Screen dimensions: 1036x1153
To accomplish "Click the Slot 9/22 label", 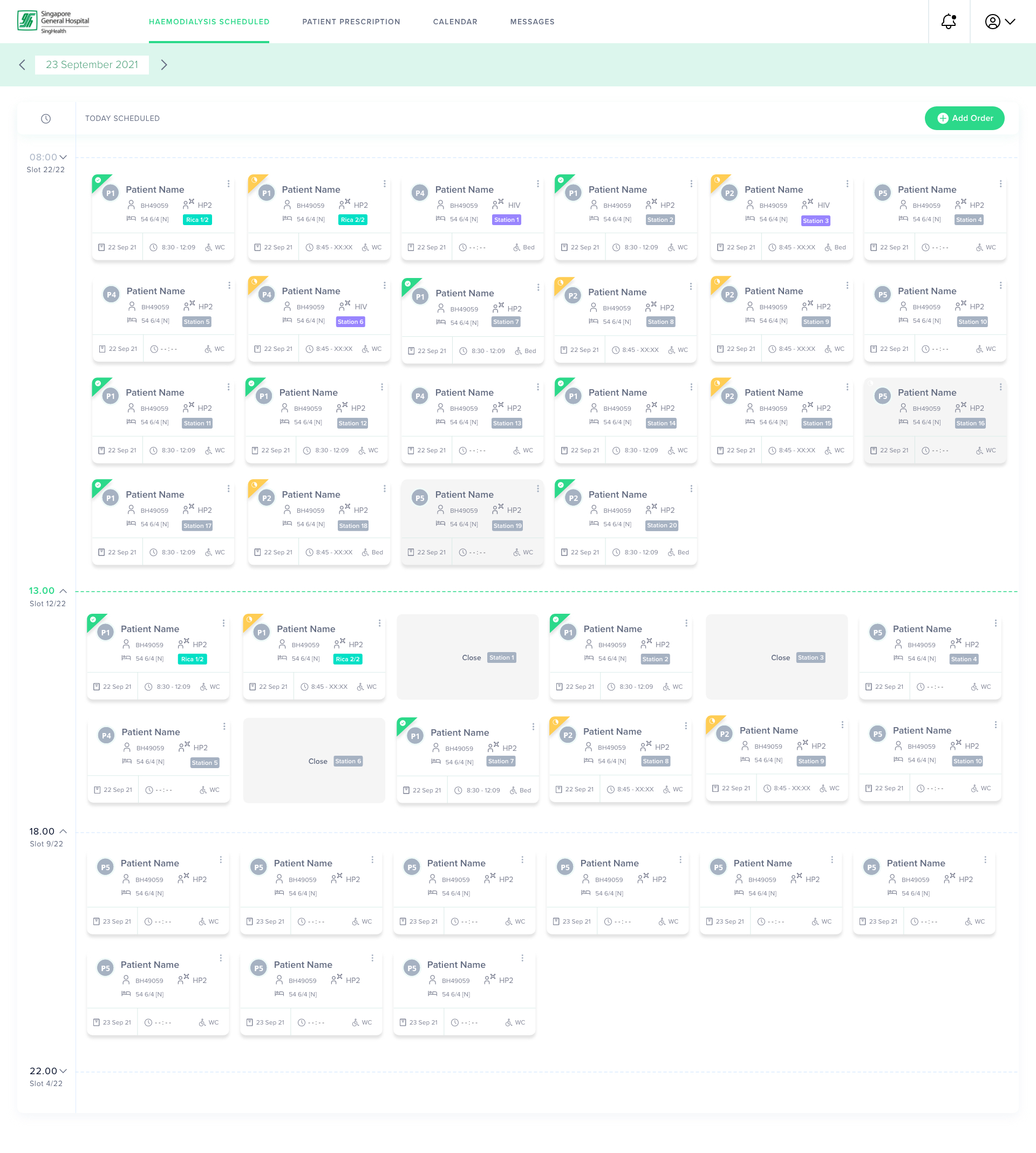I will tap(47, 844).
